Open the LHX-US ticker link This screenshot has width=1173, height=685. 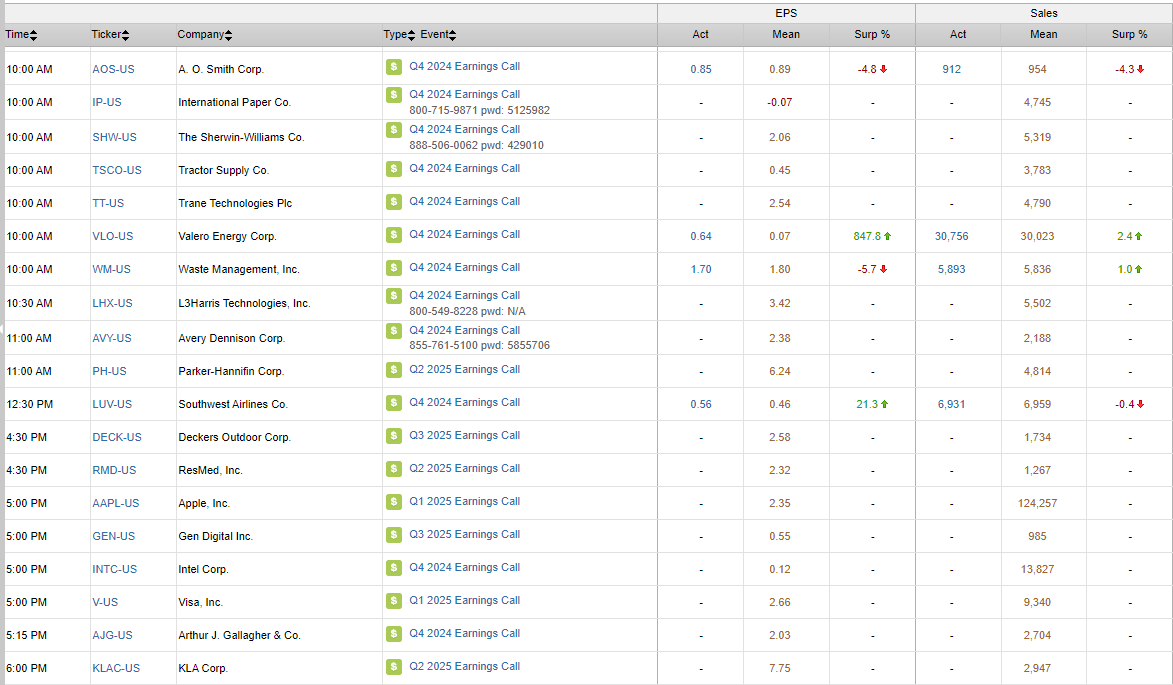point(112,303)
